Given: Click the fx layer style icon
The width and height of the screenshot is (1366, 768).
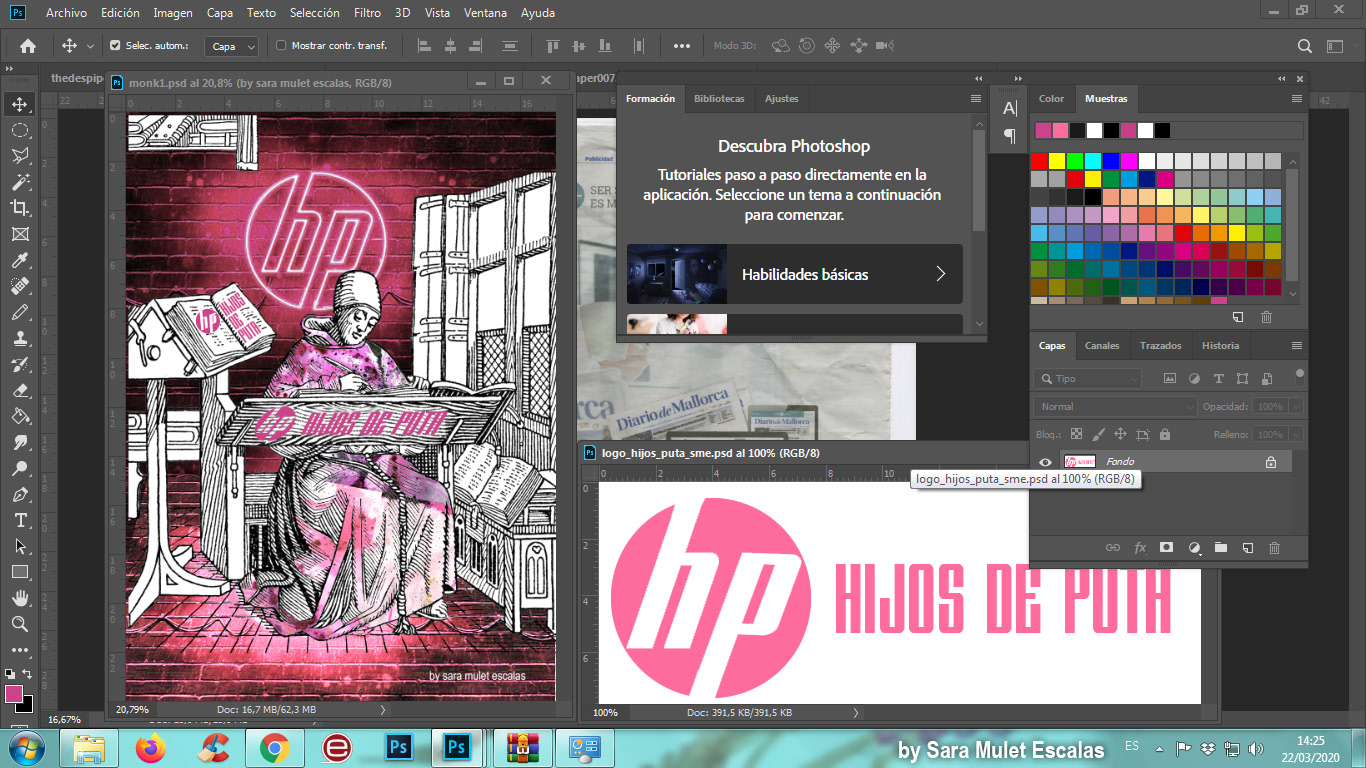Looking at the screenshot, I should coord(1139,548).
